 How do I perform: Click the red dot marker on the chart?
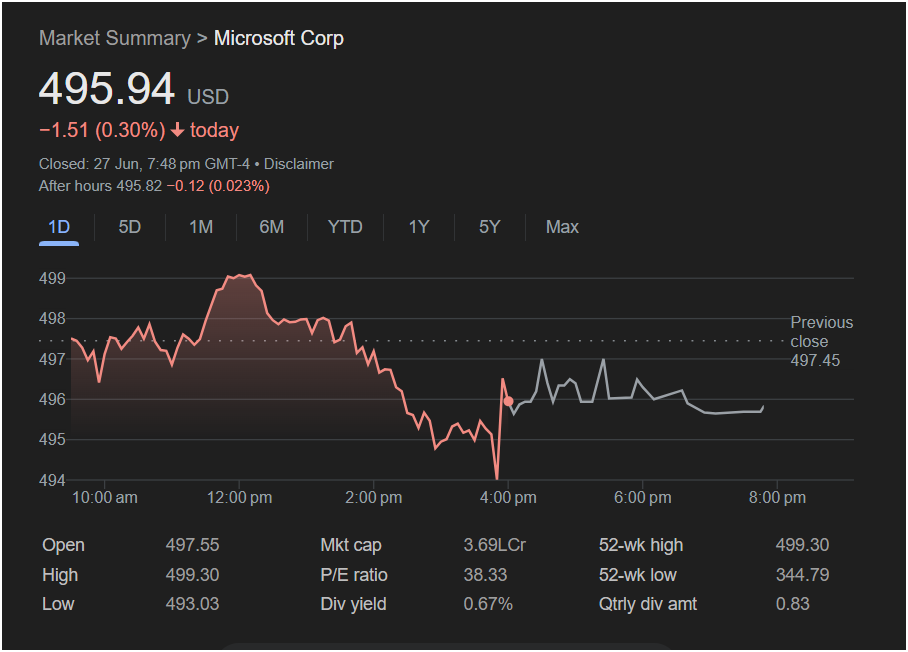coord(509,401)
